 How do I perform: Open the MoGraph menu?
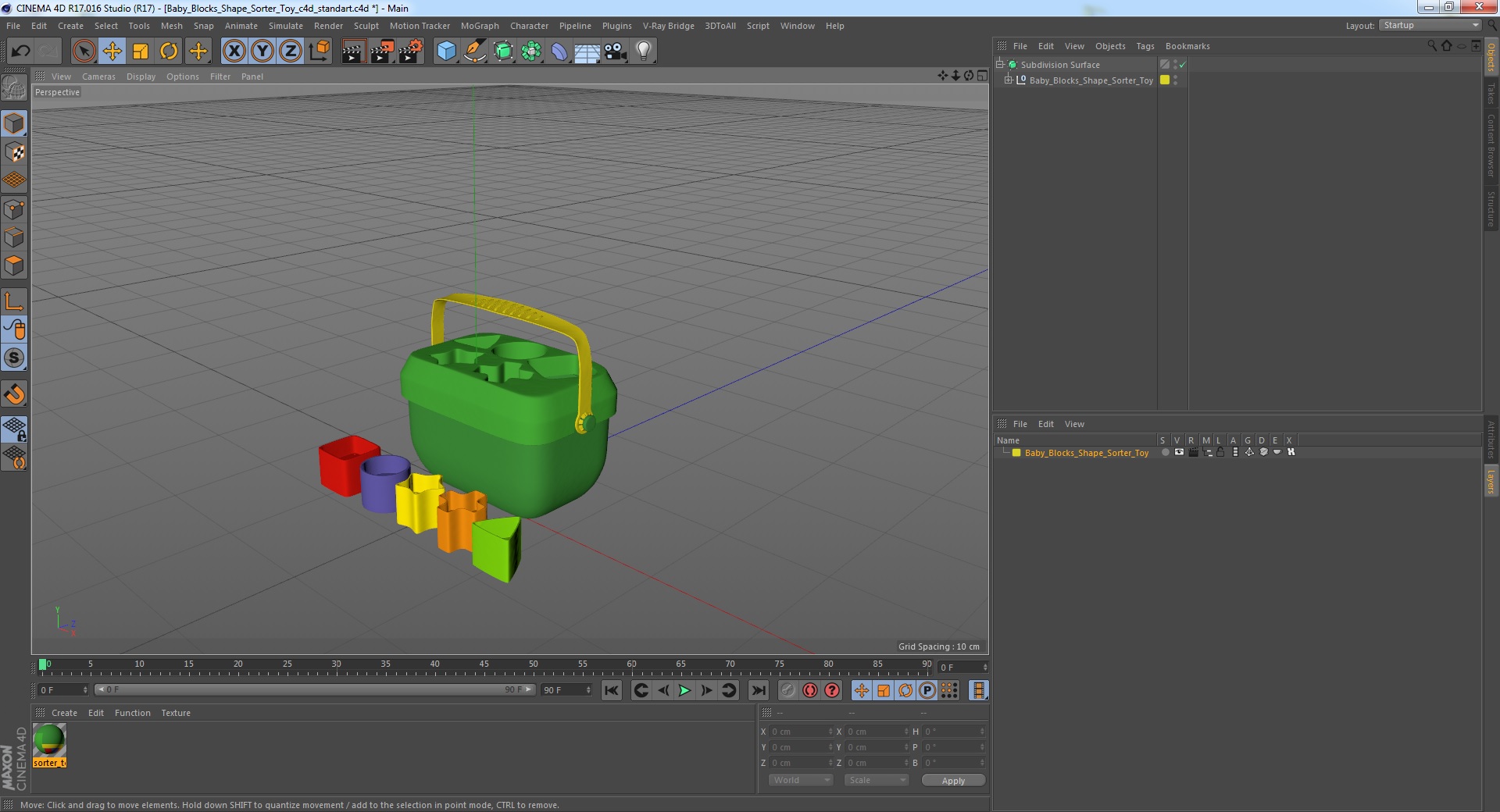click(x=480, y=26)
